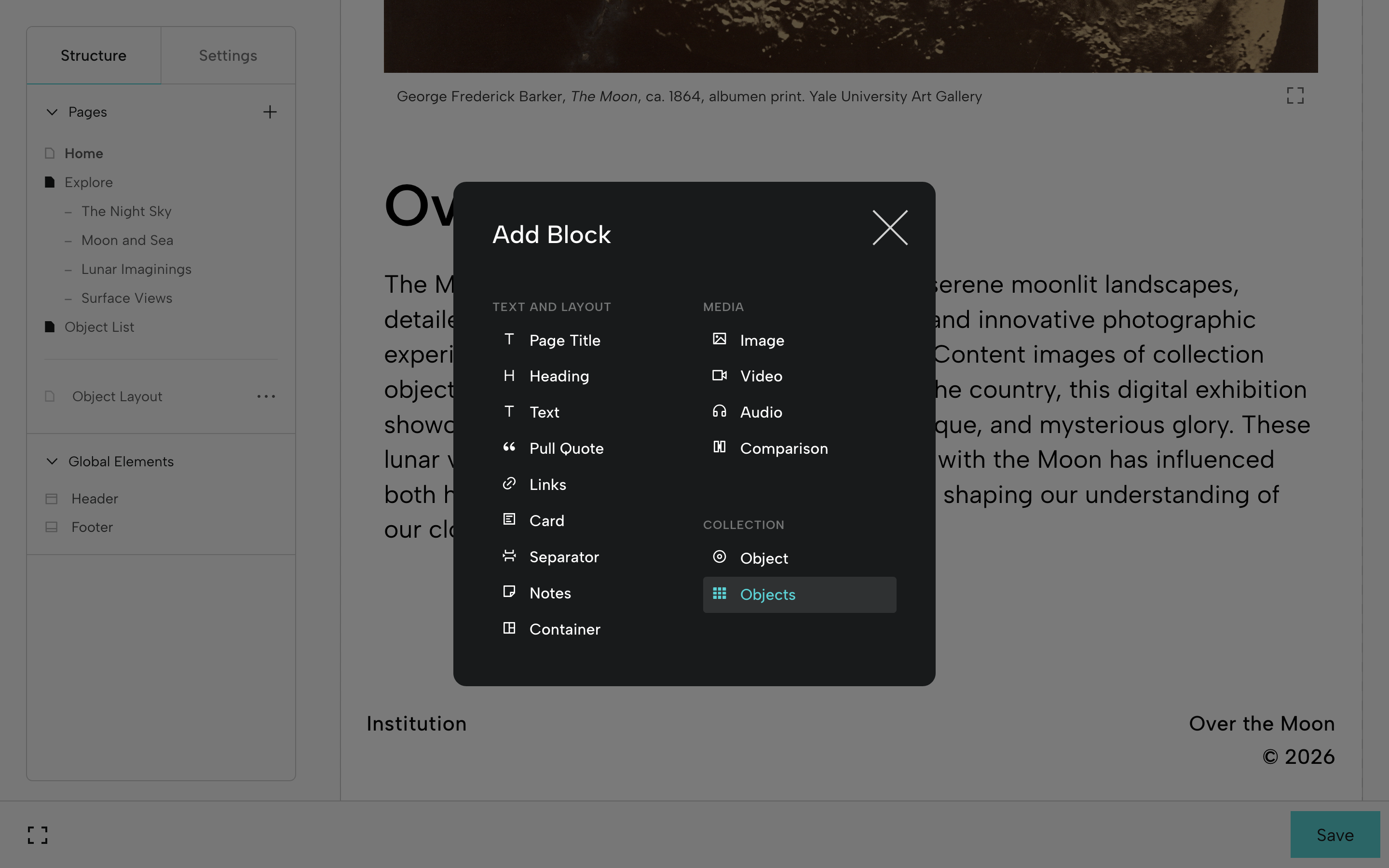Click the Video block label
Image resolution: width=1389 pixels, height=868 pixels.
pyautogui.click(x=761, y=376)
